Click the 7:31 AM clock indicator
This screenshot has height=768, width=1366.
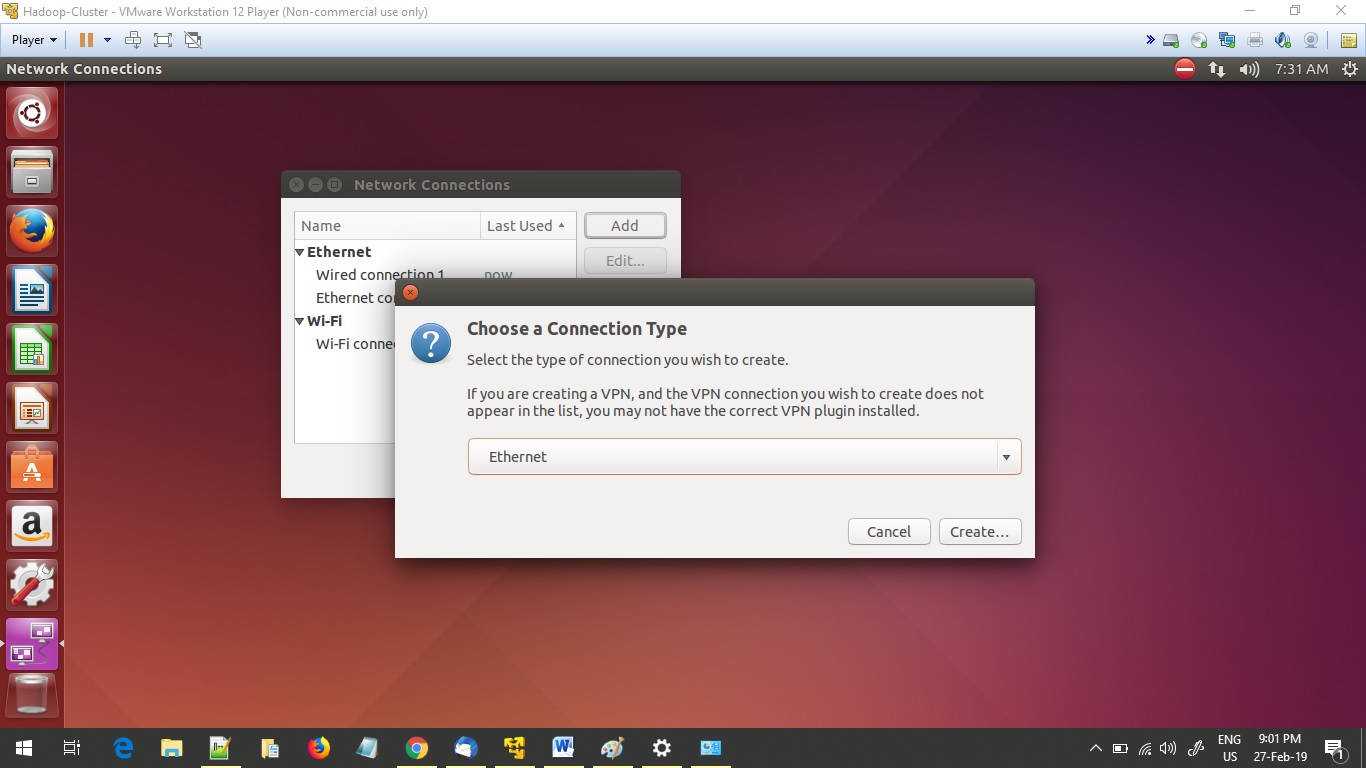click(1301, 69)
